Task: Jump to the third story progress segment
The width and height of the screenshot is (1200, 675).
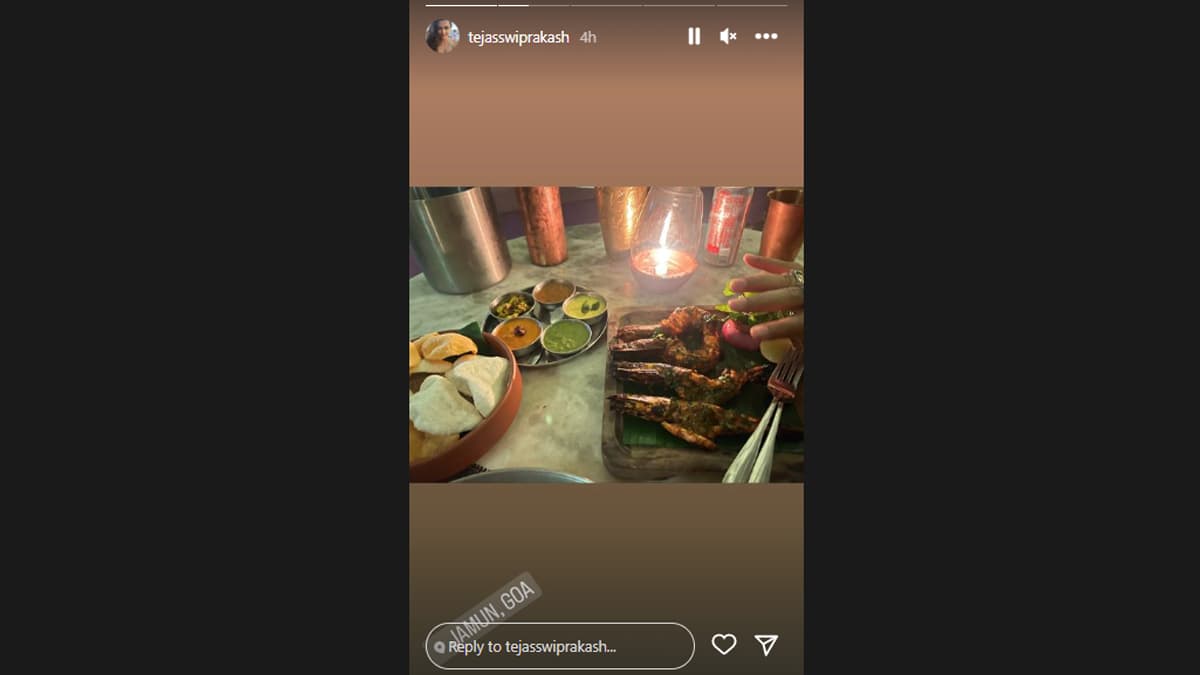Action: (x=607, y=5)
